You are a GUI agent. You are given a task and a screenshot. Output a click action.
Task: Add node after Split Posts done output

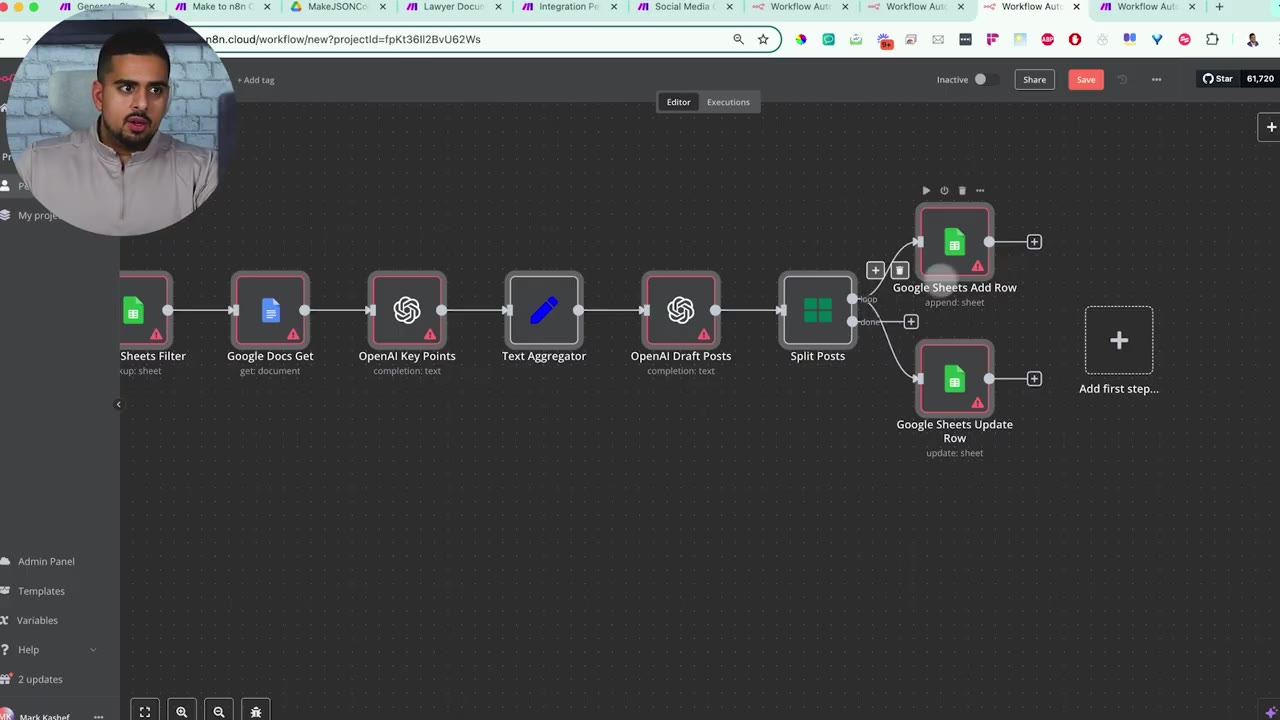coord(911,321)
